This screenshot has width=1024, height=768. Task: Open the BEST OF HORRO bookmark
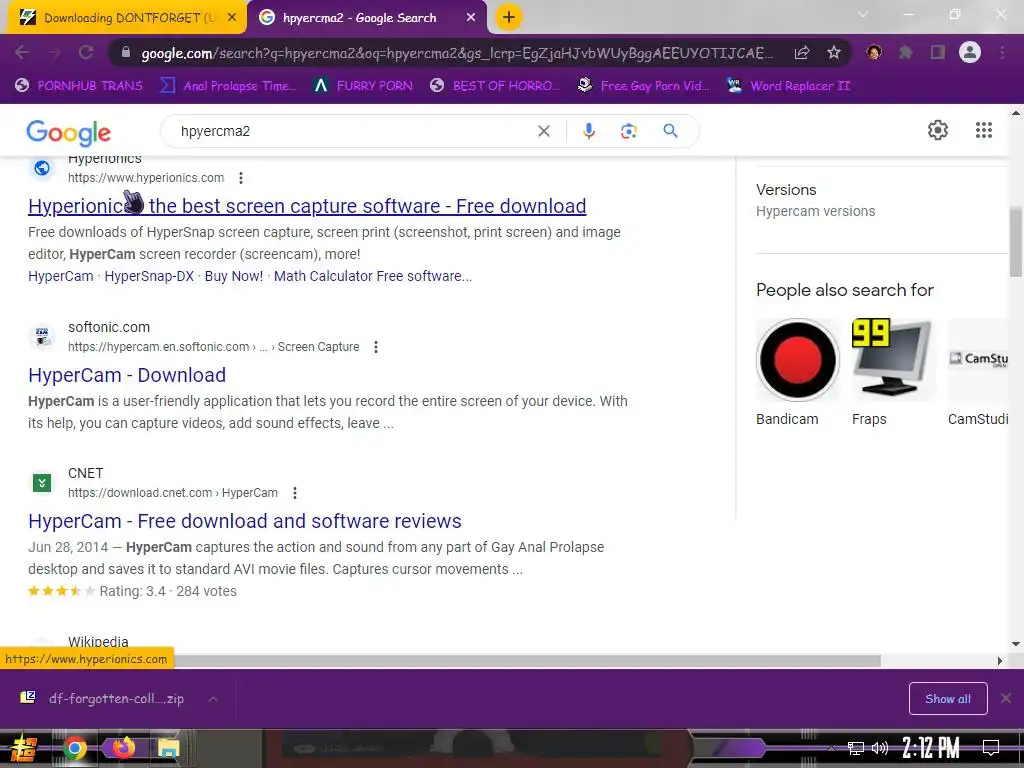(496, 86)
